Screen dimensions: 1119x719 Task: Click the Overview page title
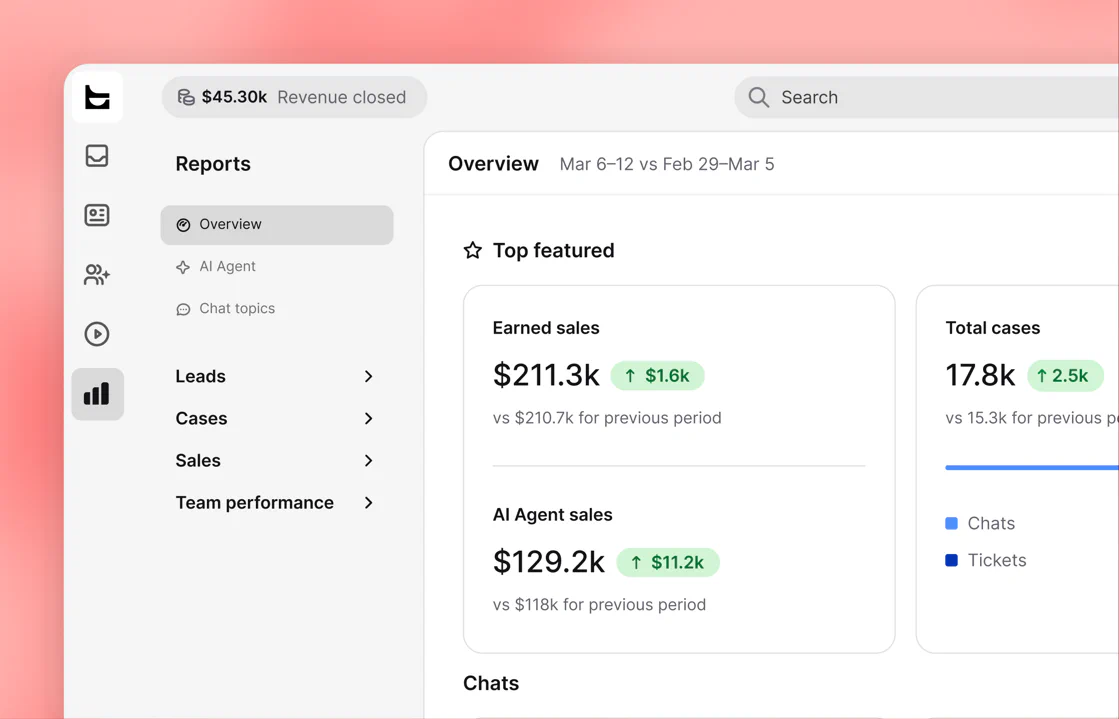tap(493, 164)
